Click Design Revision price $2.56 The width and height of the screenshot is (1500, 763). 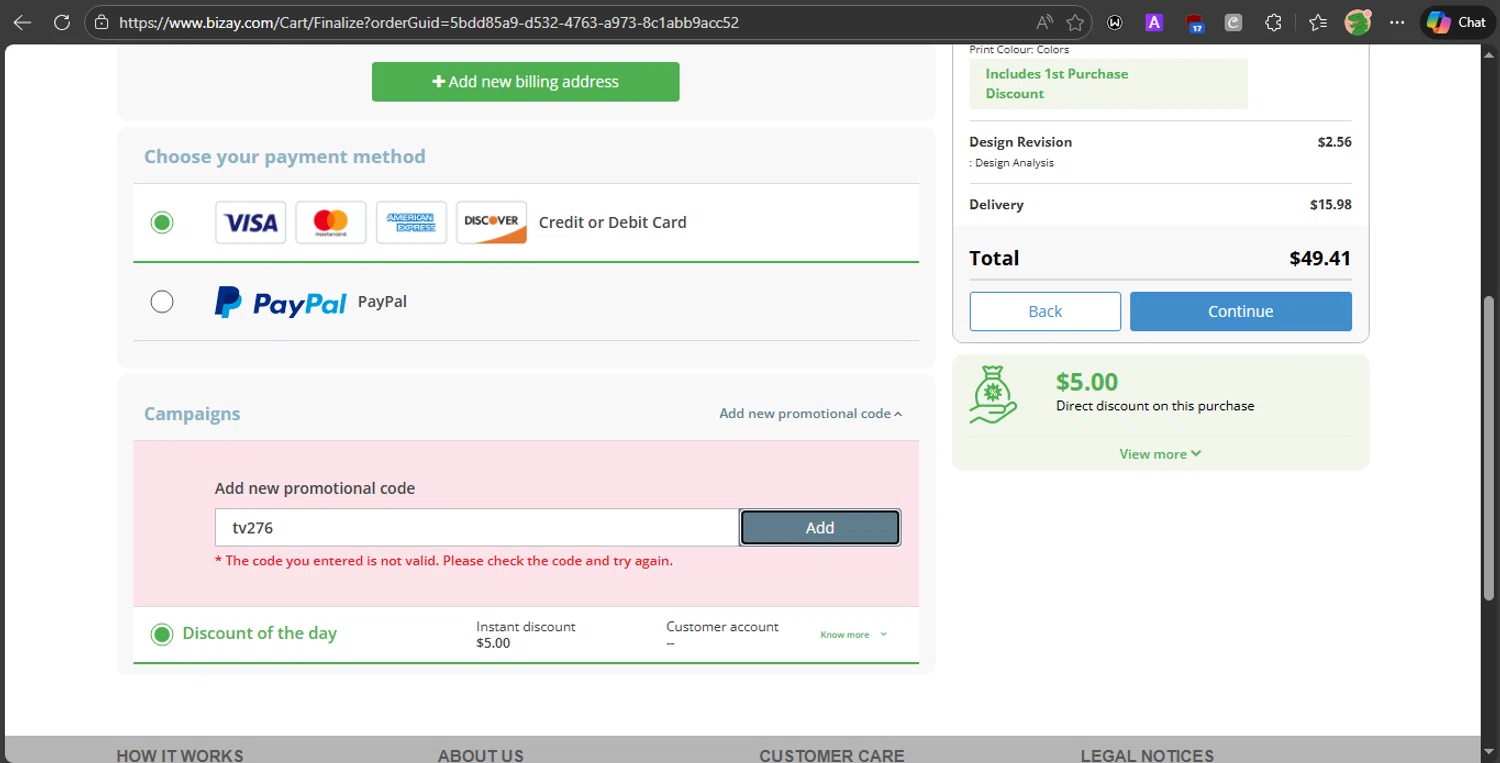[1334, 142]
